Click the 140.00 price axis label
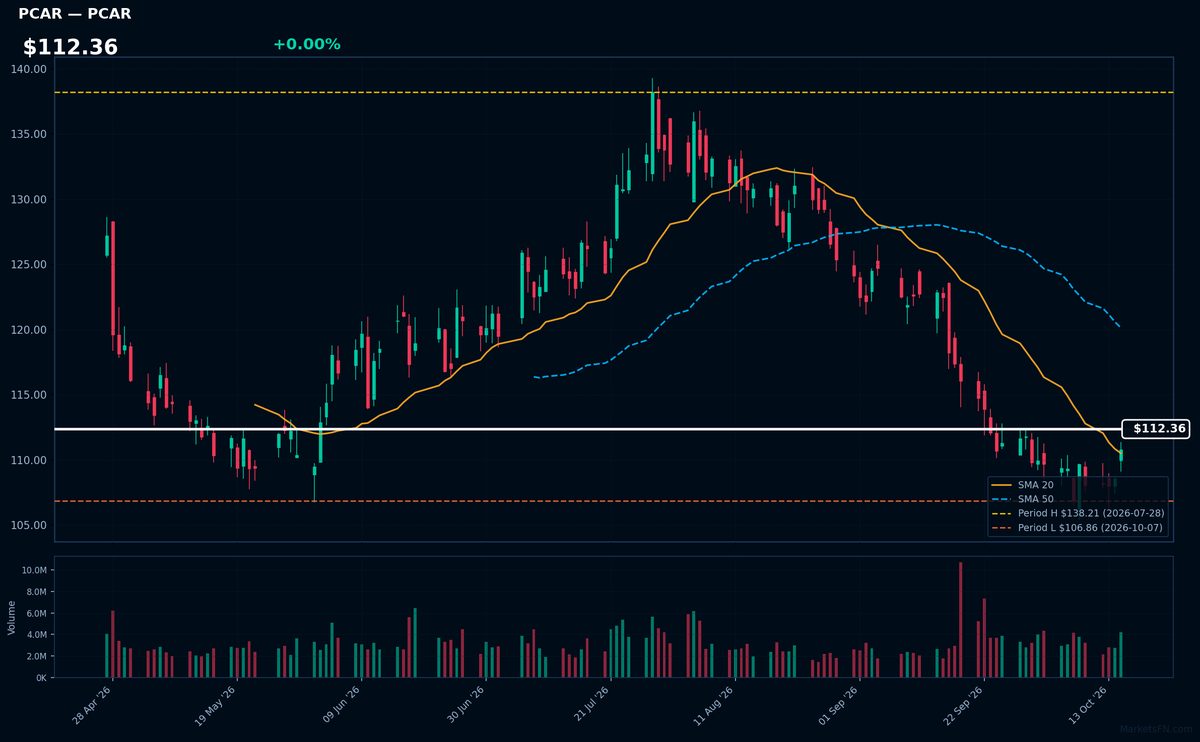This screenshot has height=742, width=1200. pos(30,69)
